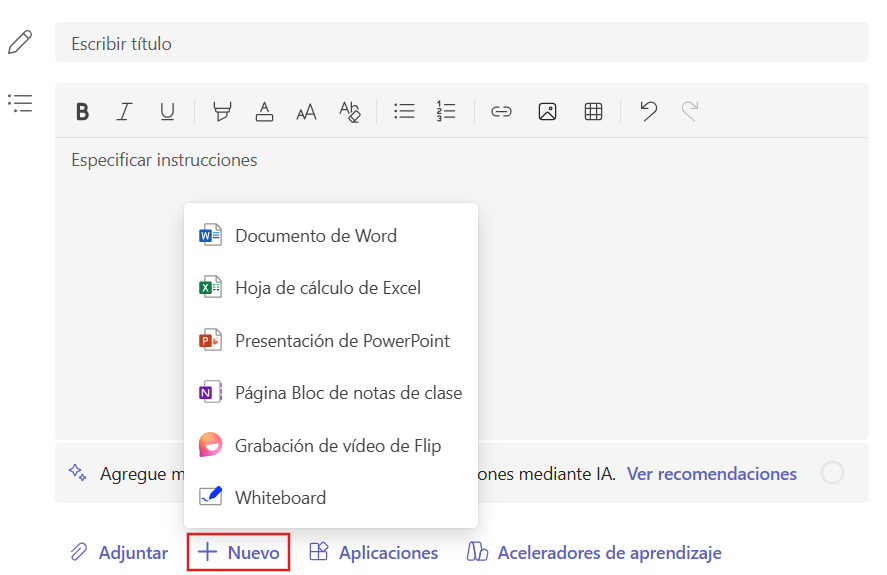The width and height of the screenshot is (887, 575).
Task: Add a Class Notebook page
Action: click(x=331, y=393)
